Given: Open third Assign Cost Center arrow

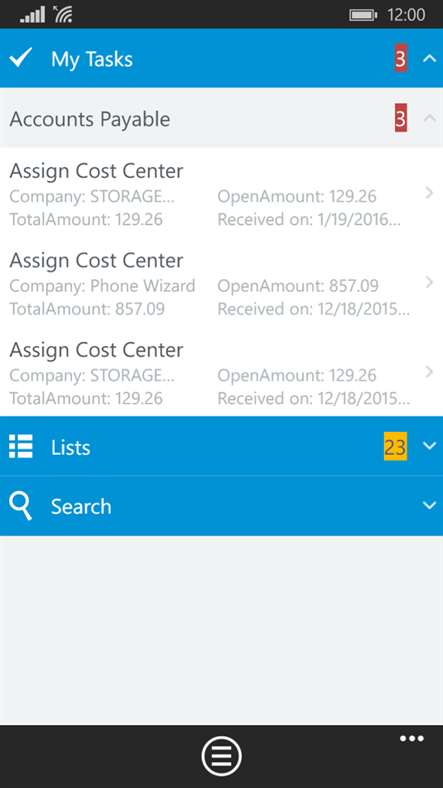Looking at the screenshot, I should pyautogui.click(x=429, y=372).
